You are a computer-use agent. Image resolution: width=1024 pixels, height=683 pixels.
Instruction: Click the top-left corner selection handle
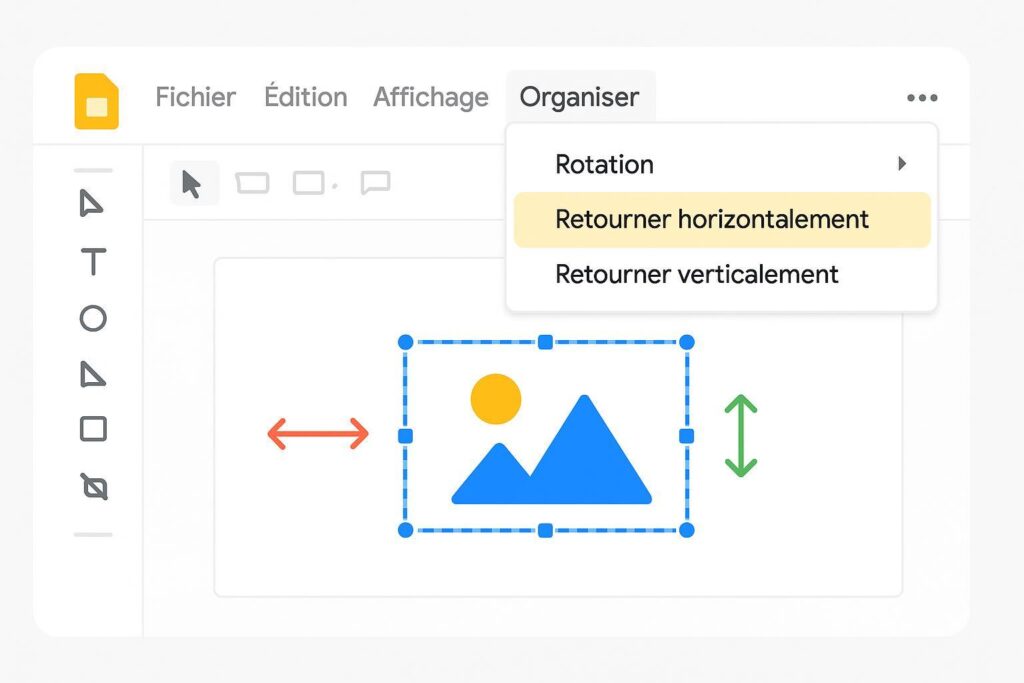pos(405,342)
